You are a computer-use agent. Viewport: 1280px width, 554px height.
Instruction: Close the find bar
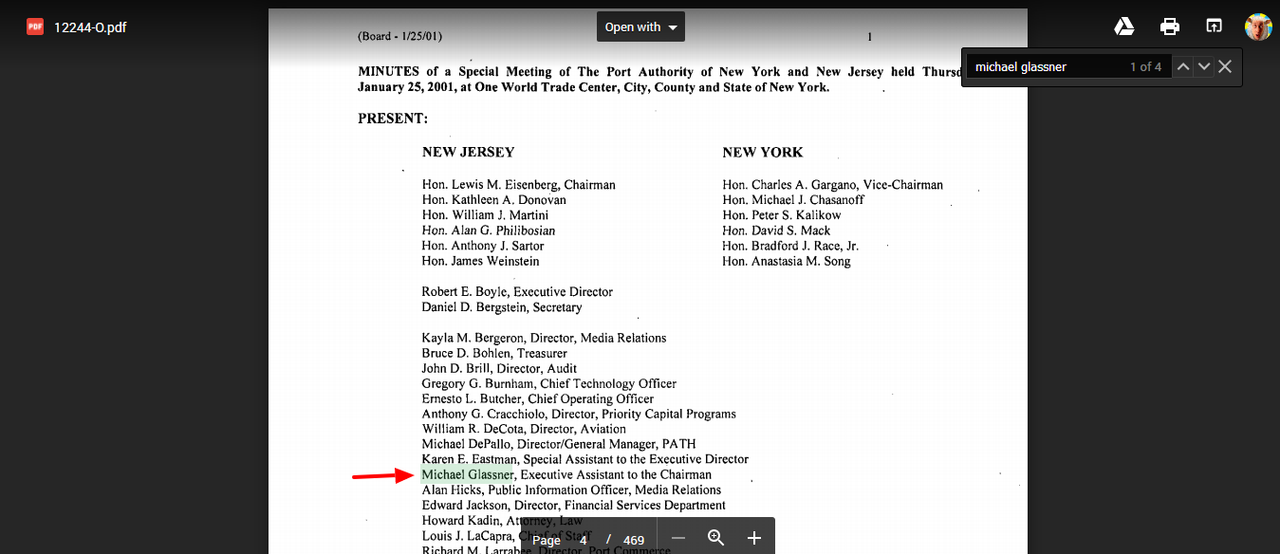(x=1225, y=67)
